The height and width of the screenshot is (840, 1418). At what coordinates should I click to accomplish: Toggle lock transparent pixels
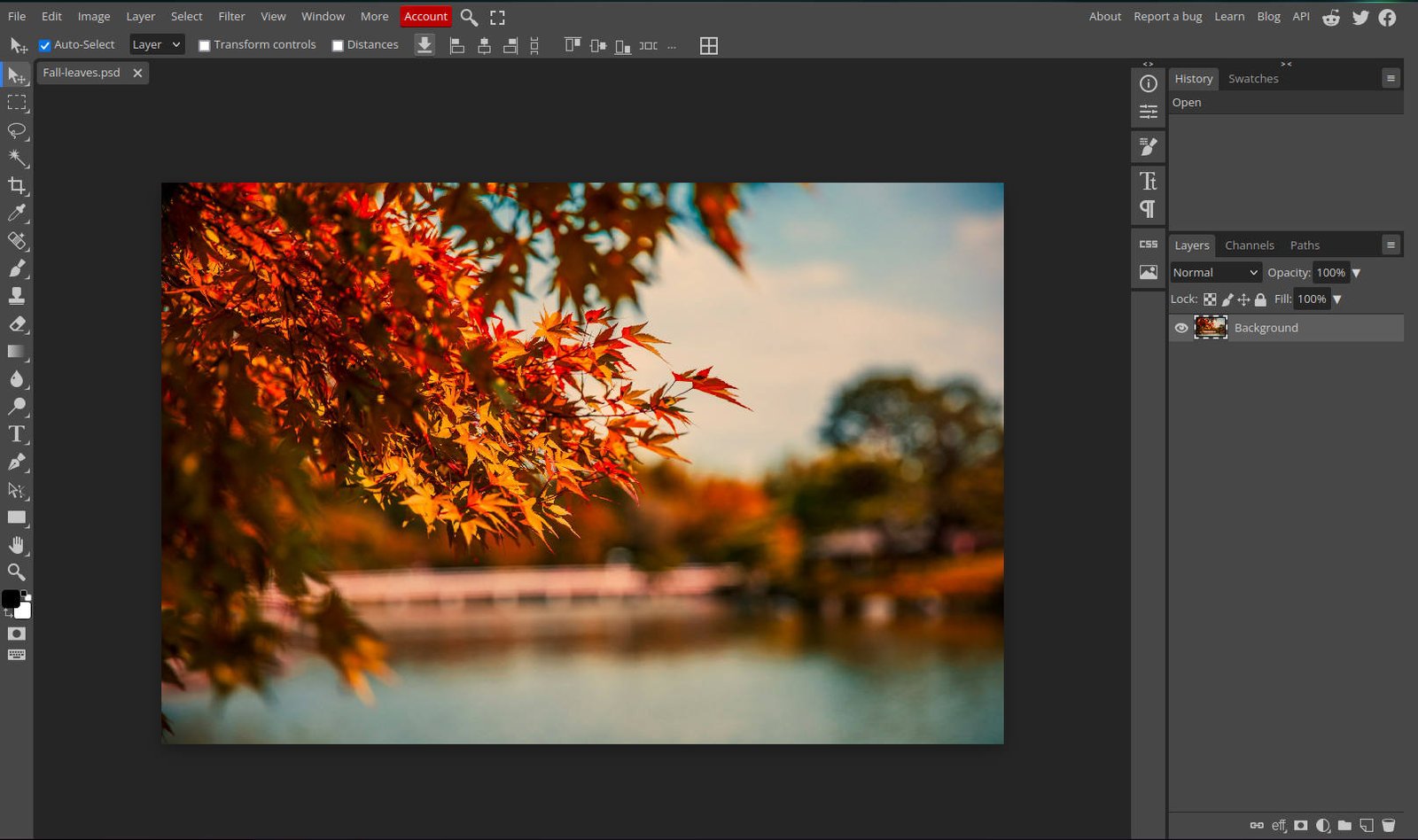tap(1210, 299)
